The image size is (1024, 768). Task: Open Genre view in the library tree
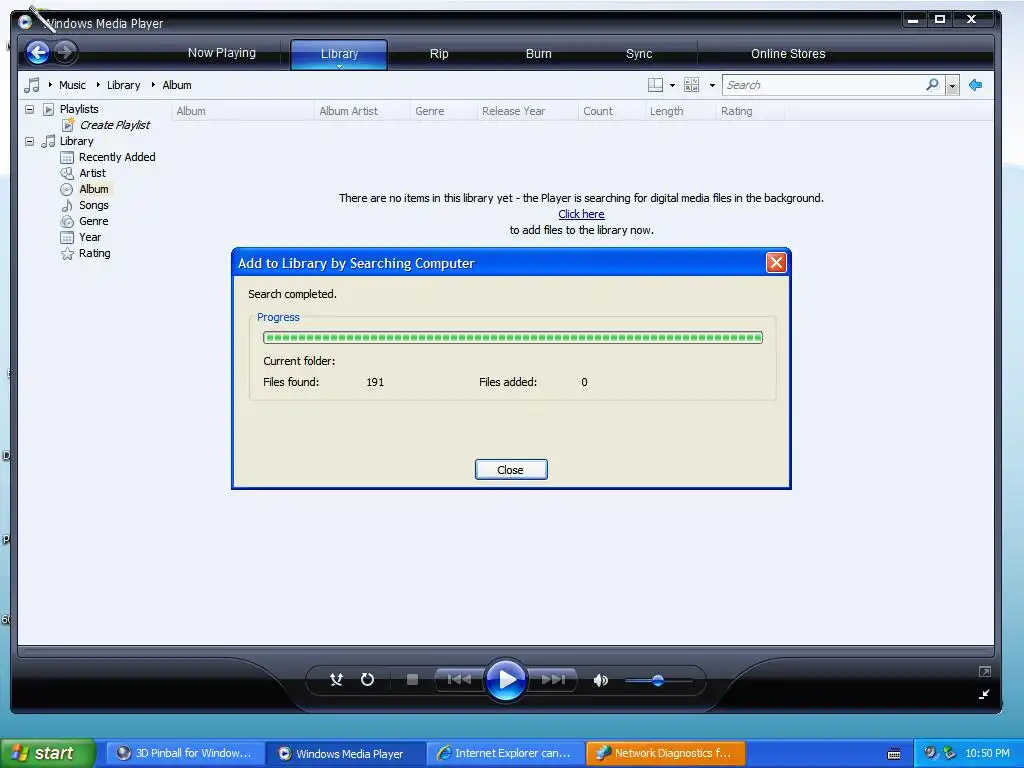point(93,221)
